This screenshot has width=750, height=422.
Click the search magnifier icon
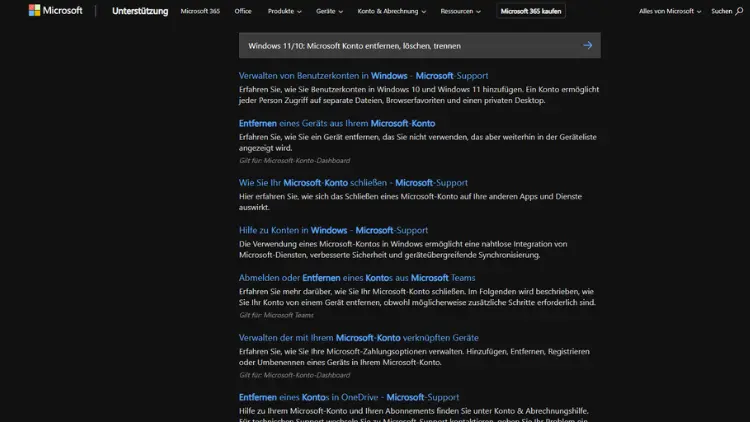tap(739, 11)
